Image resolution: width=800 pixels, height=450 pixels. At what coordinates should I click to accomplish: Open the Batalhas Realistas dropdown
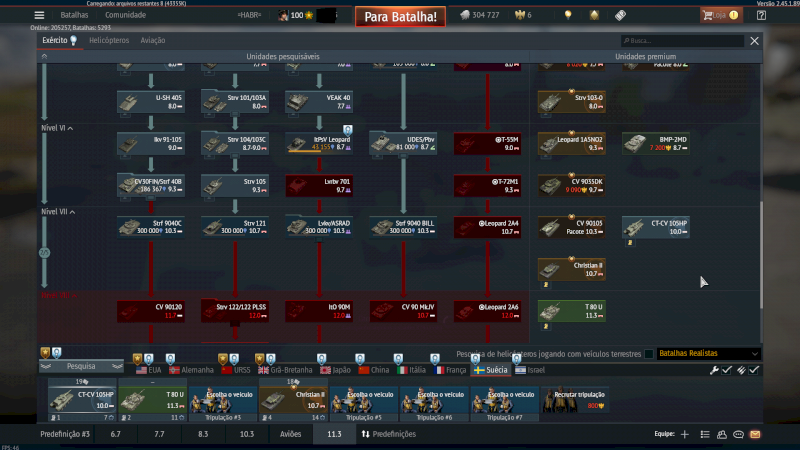[x=708, y=354]
